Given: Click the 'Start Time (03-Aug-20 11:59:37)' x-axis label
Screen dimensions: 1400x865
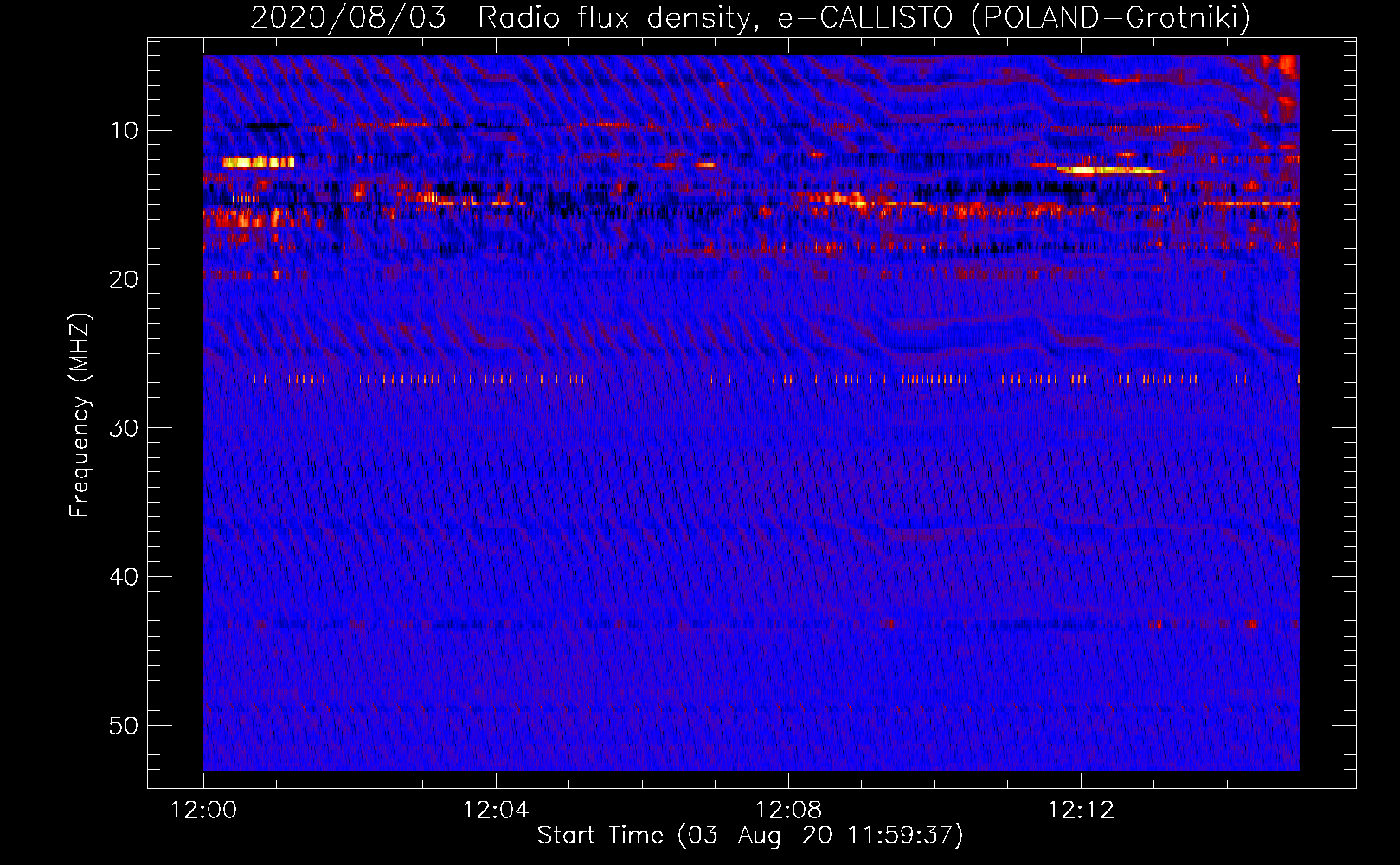Looking at the screenshot, I should 750,836.
